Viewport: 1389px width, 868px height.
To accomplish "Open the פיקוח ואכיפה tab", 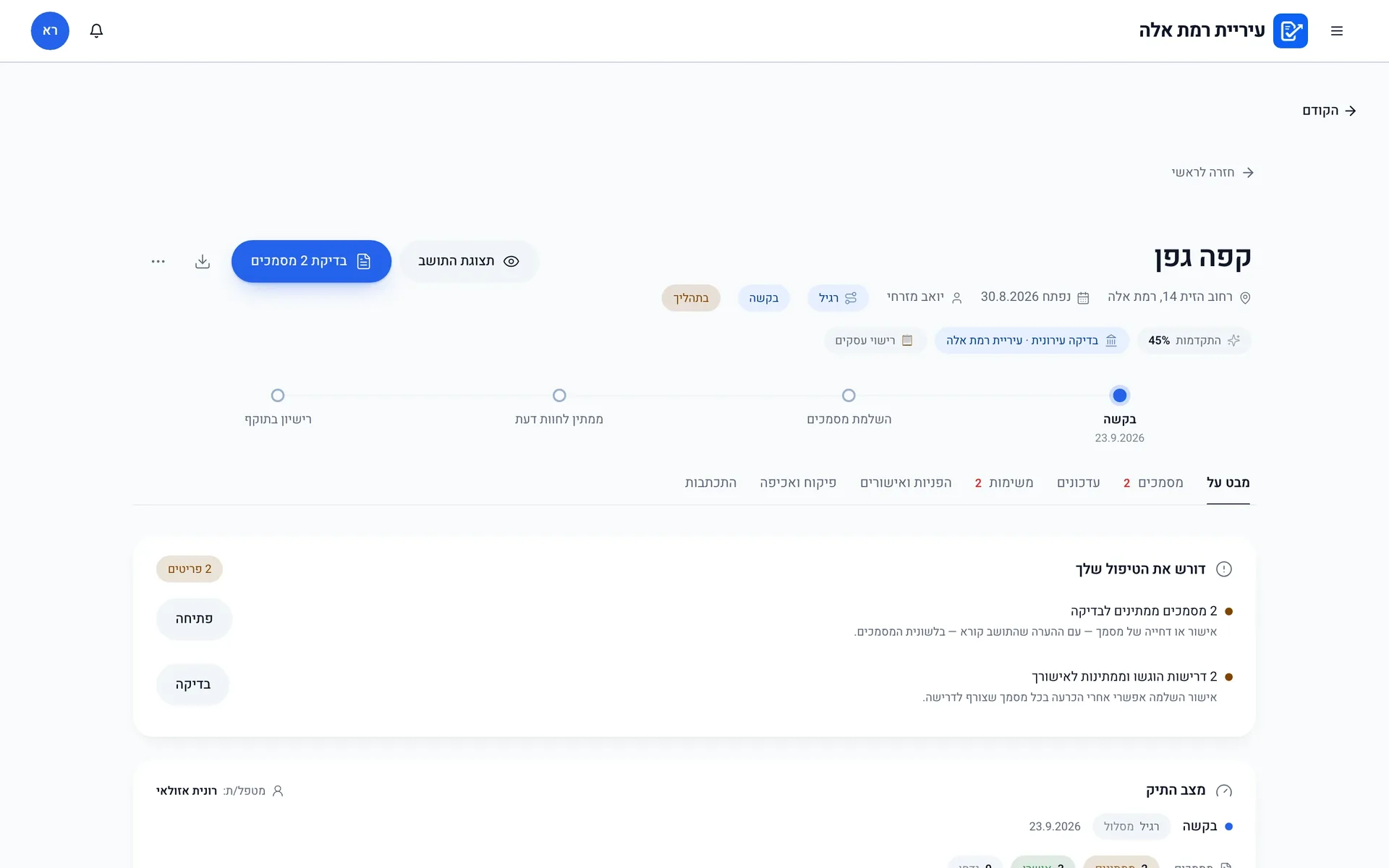I will tap(798, 482).
